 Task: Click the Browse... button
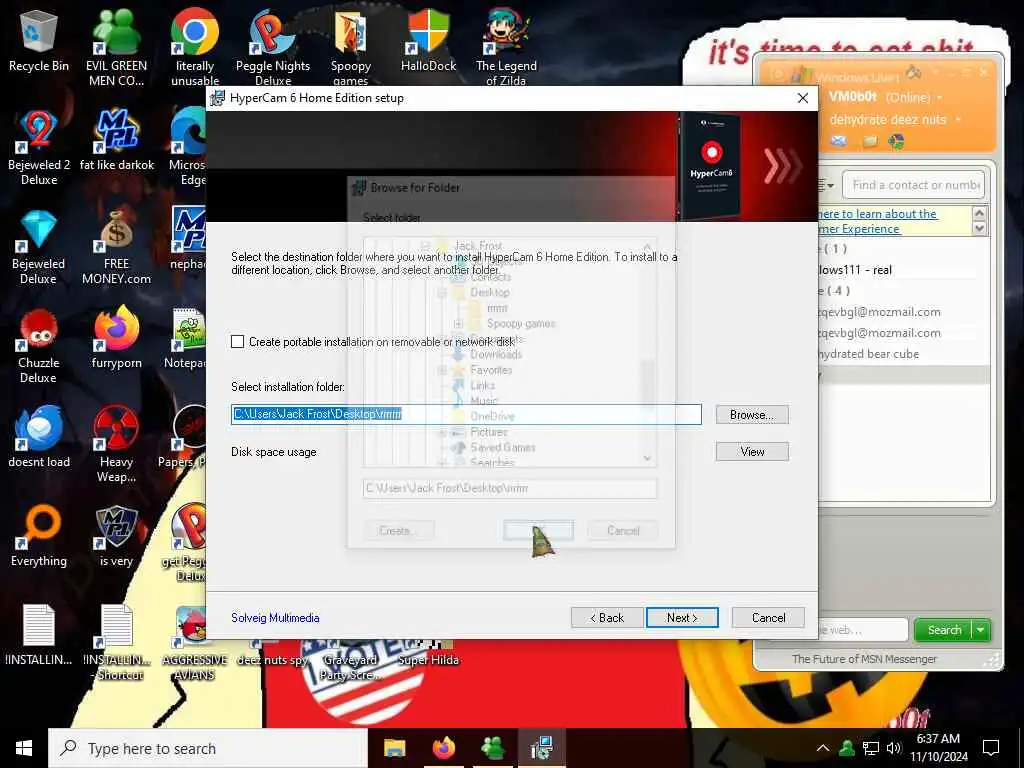(x=752, y=415)
